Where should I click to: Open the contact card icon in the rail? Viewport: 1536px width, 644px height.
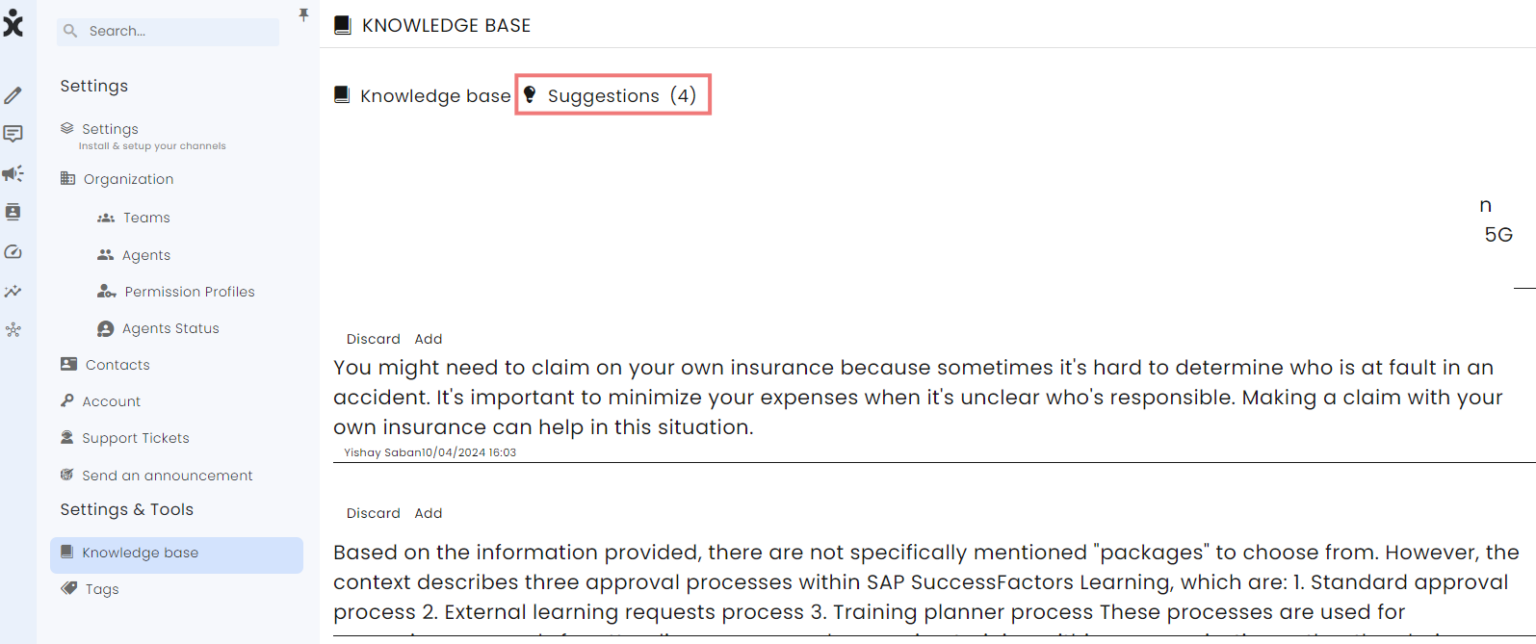click(13, 212)
